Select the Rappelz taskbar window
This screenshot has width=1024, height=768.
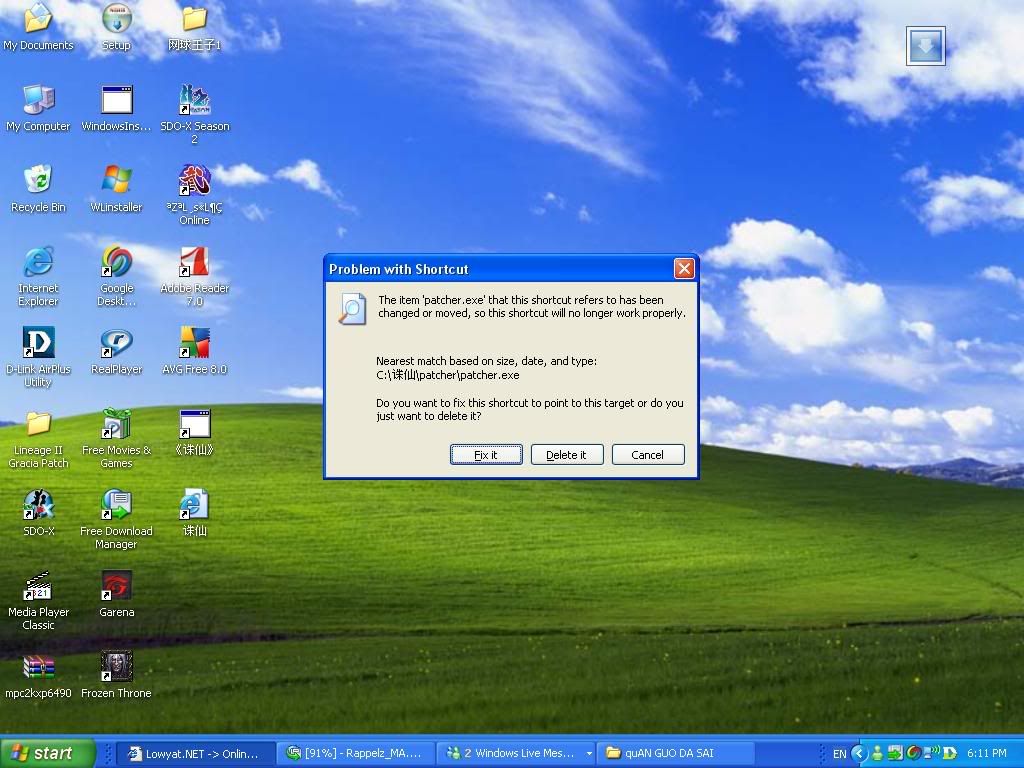point(355,752)
